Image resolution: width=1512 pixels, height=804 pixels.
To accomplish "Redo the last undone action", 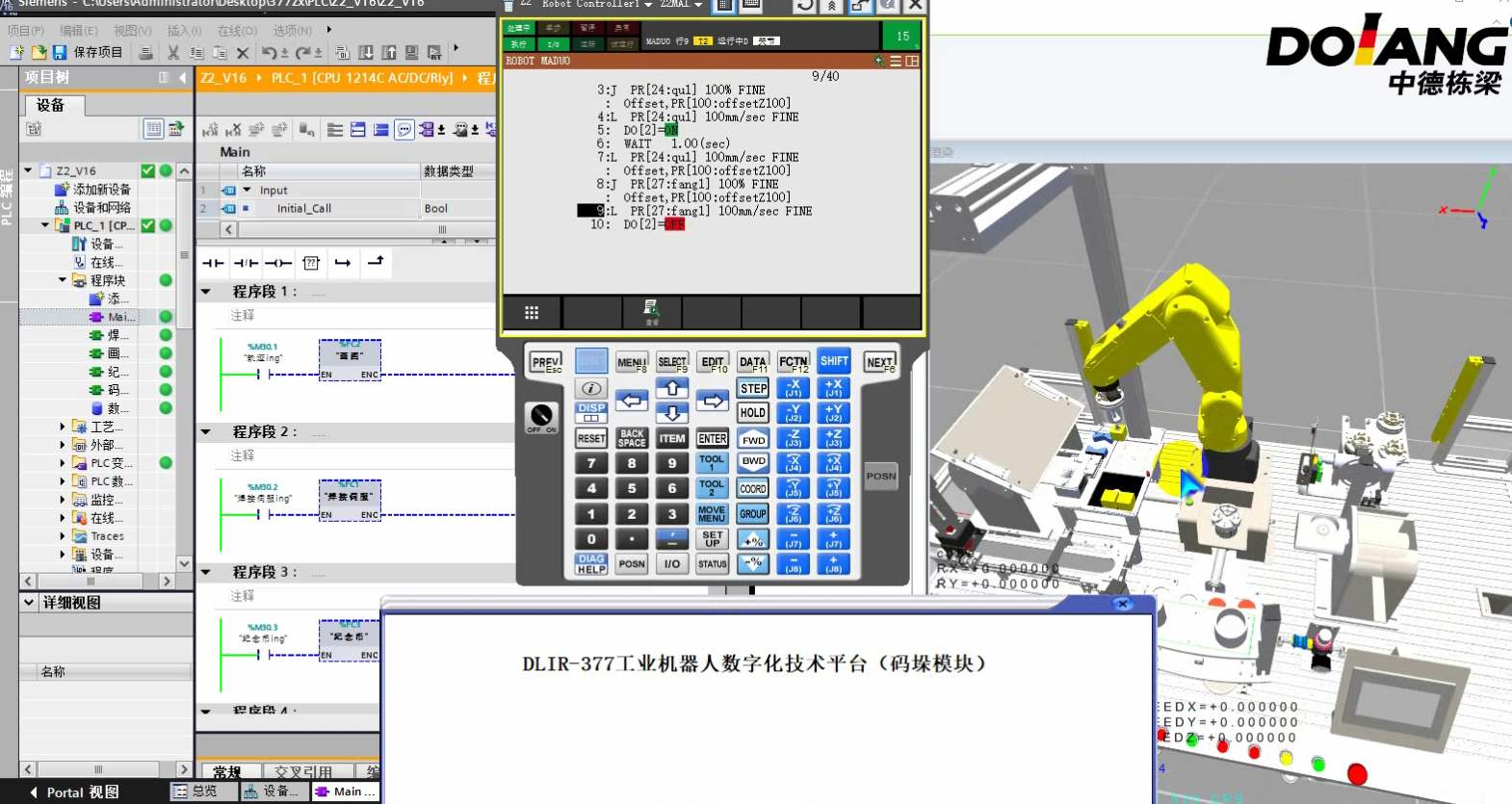I will tap(303, 52).
